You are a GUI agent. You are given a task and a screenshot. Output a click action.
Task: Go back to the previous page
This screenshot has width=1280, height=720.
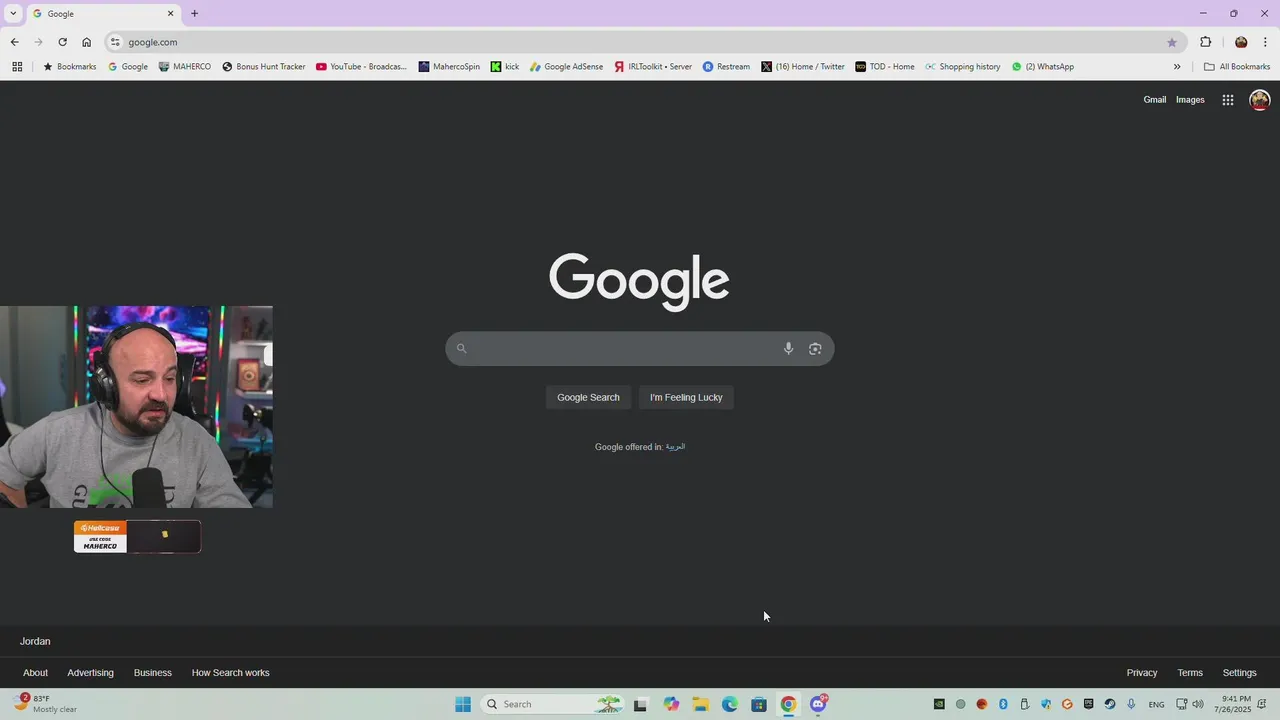(x=14, y=42)
